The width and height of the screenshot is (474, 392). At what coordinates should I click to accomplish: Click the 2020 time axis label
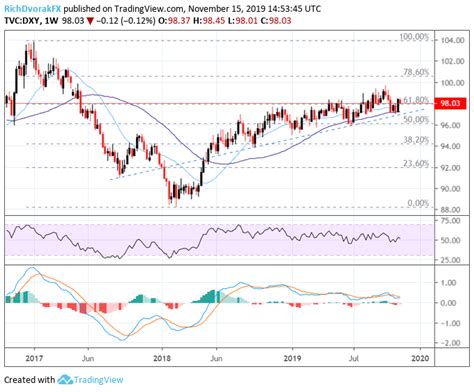420,358
